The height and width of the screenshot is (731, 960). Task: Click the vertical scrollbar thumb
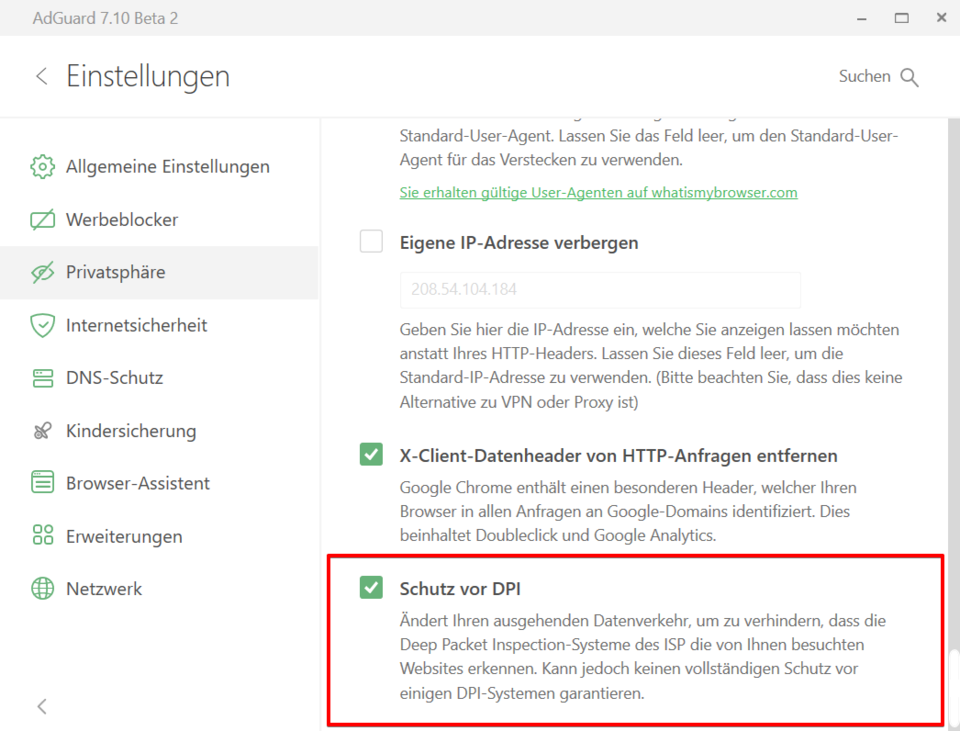pos(954,686)
